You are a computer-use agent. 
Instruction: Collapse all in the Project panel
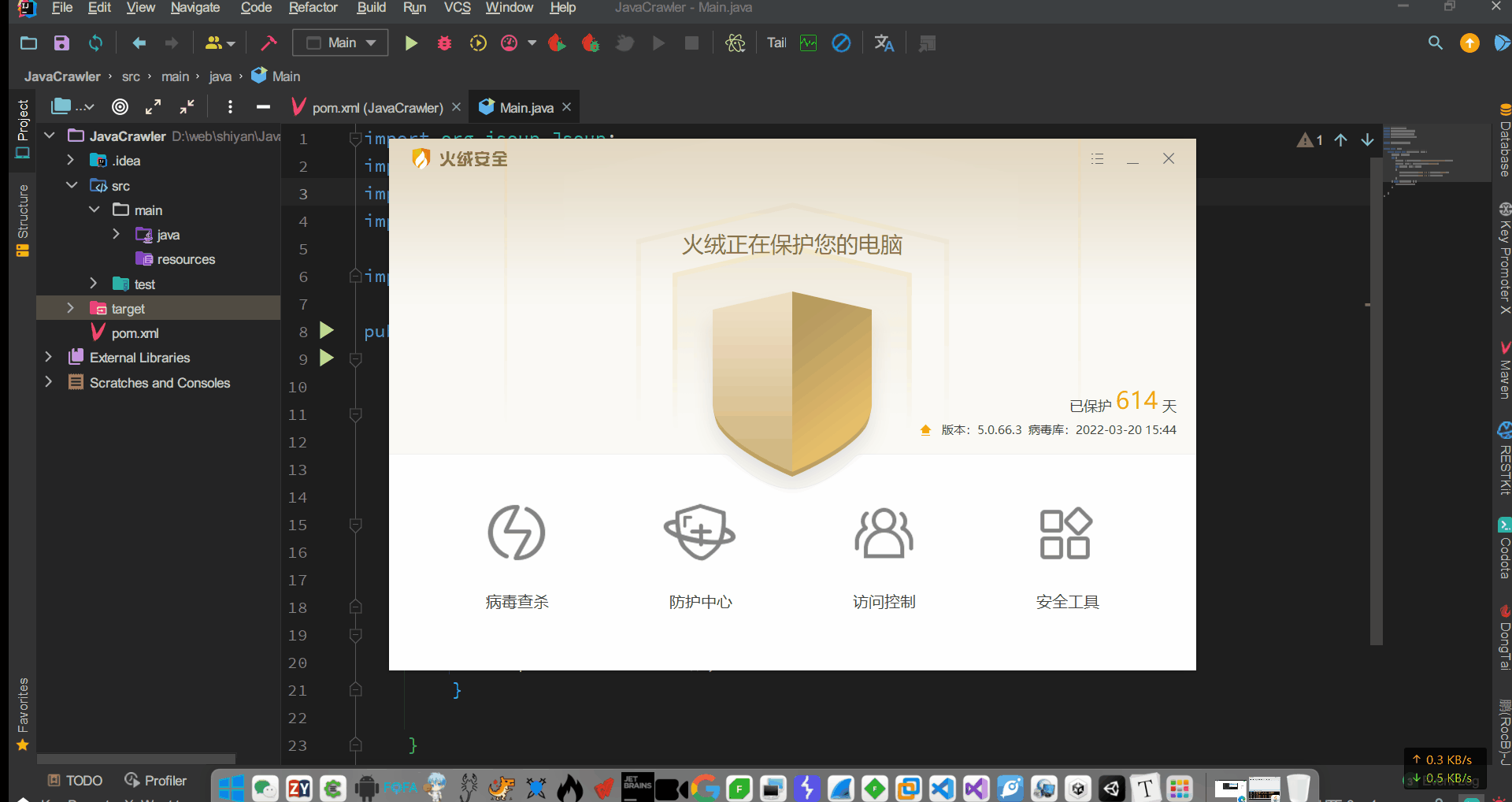click(187, 106)
